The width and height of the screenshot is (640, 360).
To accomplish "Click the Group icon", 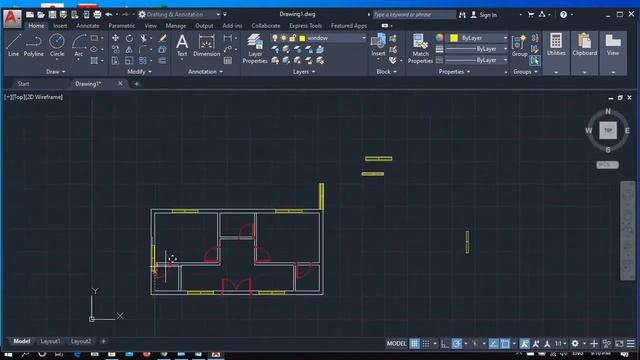I will (519, 45).
